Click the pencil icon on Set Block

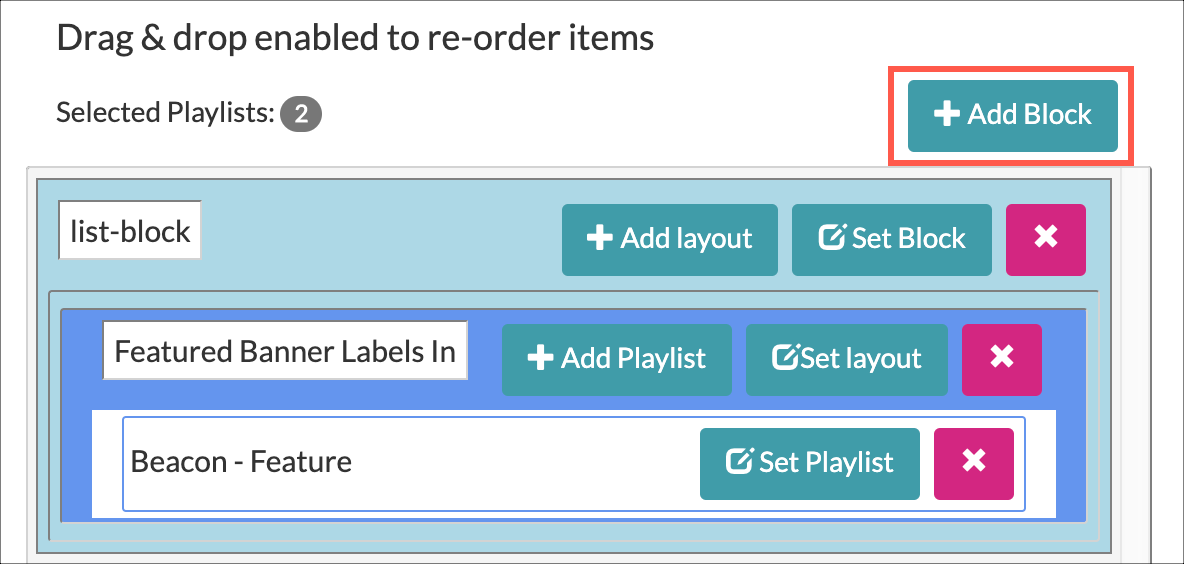coord(832,239)
